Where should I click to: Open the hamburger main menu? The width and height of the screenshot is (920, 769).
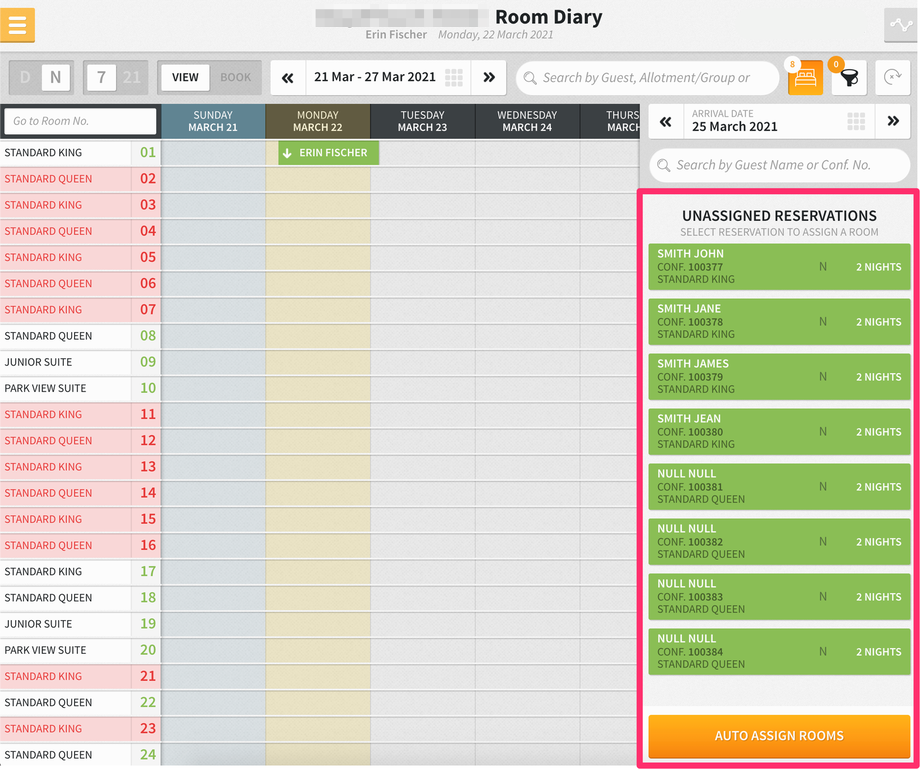(x=18, y=25)
